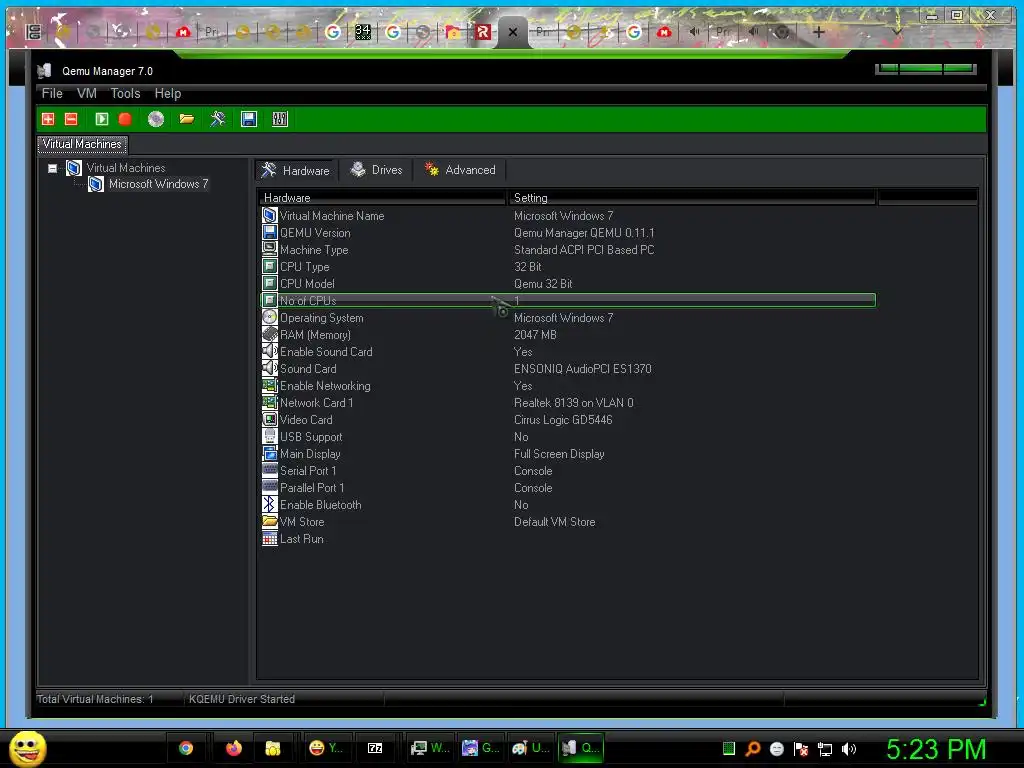Open the browser tab list chevron
This screenshot has height=768, width=1024.
tap(897, 31)
